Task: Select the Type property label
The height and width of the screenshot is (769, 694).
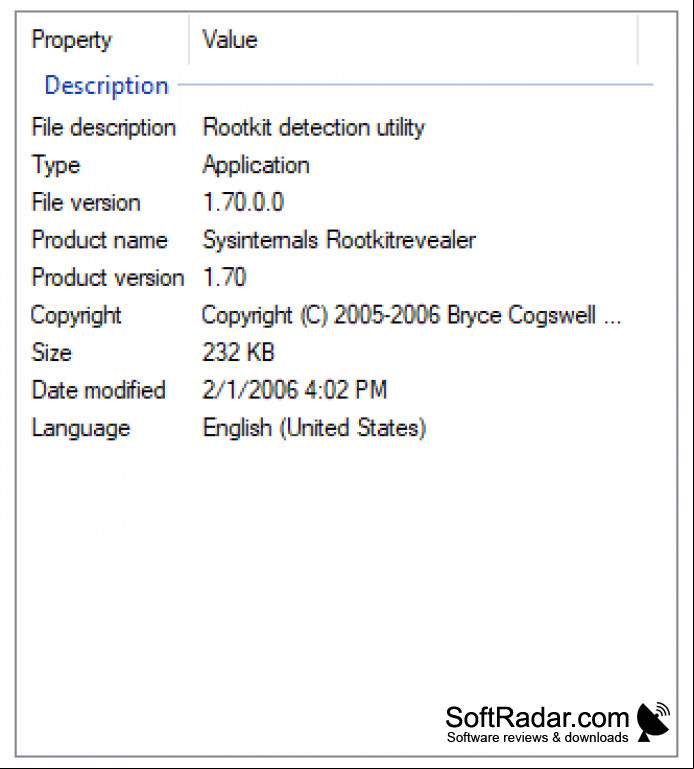Action: pyautogui.click(x=55, y=166)
